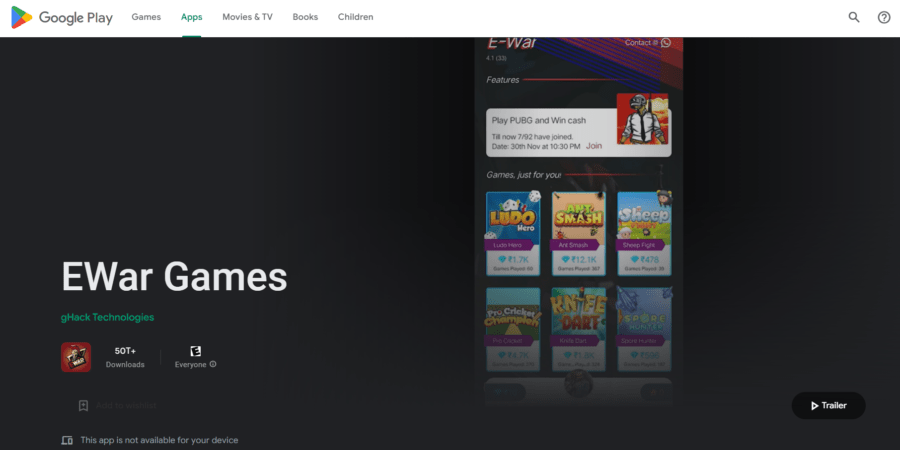Click the Ant Smash game card

click(x=578, y=233)
